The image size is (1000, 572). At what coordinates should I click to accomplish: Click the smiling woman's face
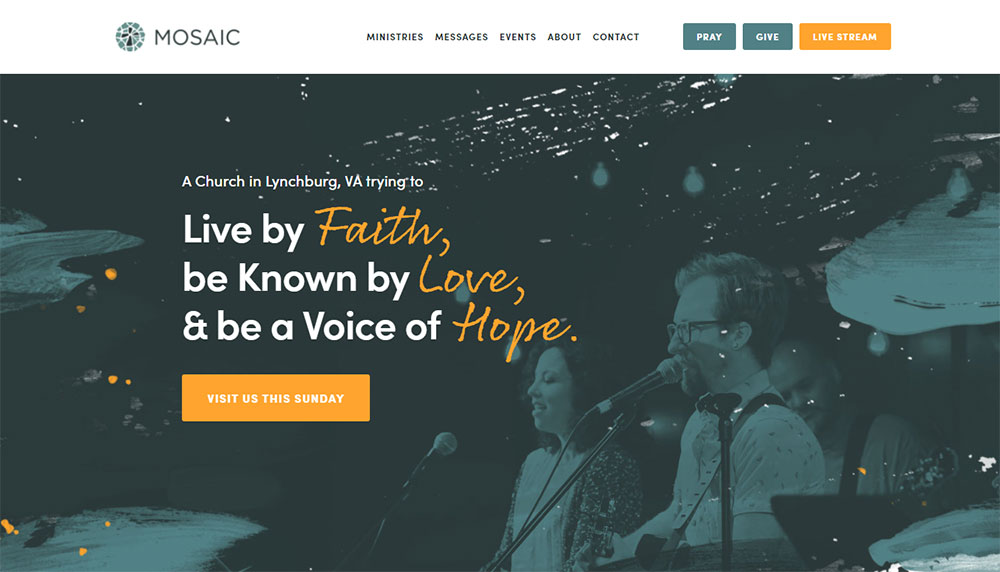[x=547, y=386]
